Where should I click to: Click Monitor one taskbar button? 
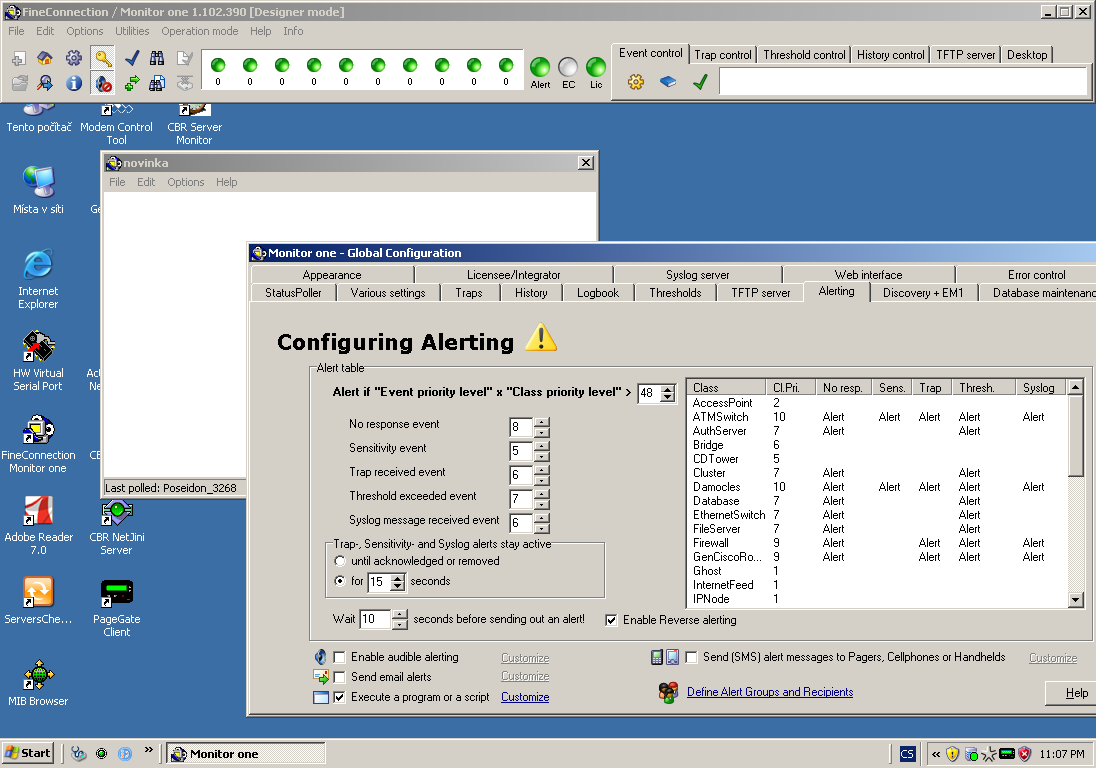click(x=245, y=753)
